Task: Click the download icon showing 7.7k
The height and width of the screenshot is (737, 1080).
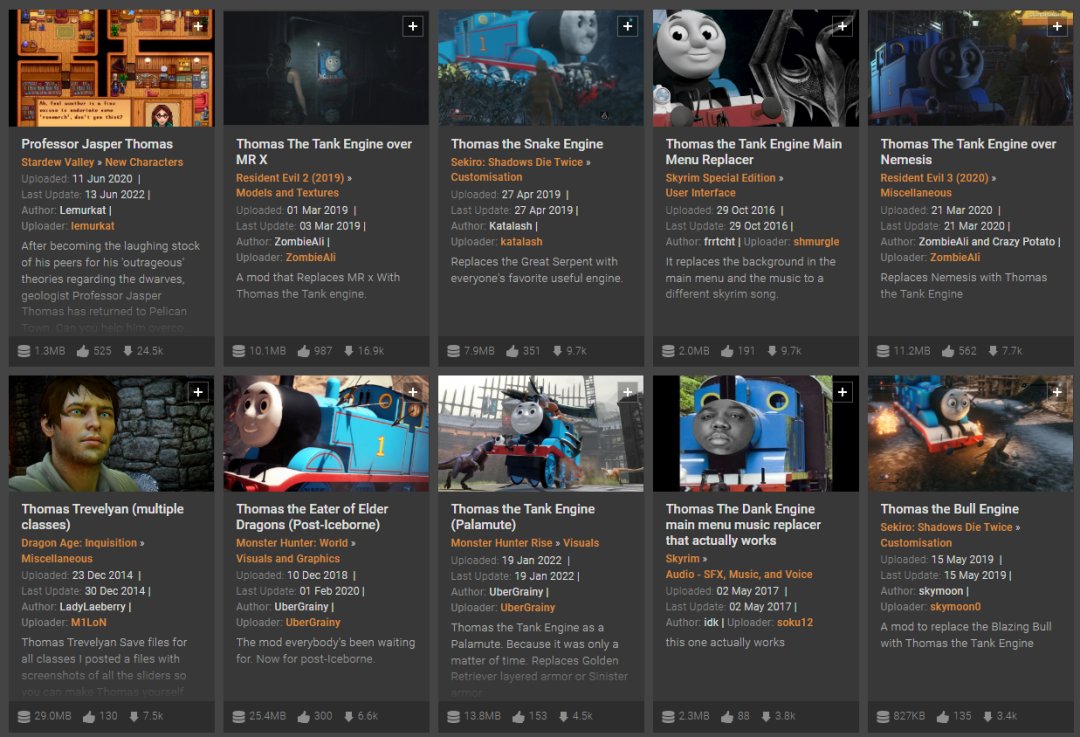Action: (993, 351)
